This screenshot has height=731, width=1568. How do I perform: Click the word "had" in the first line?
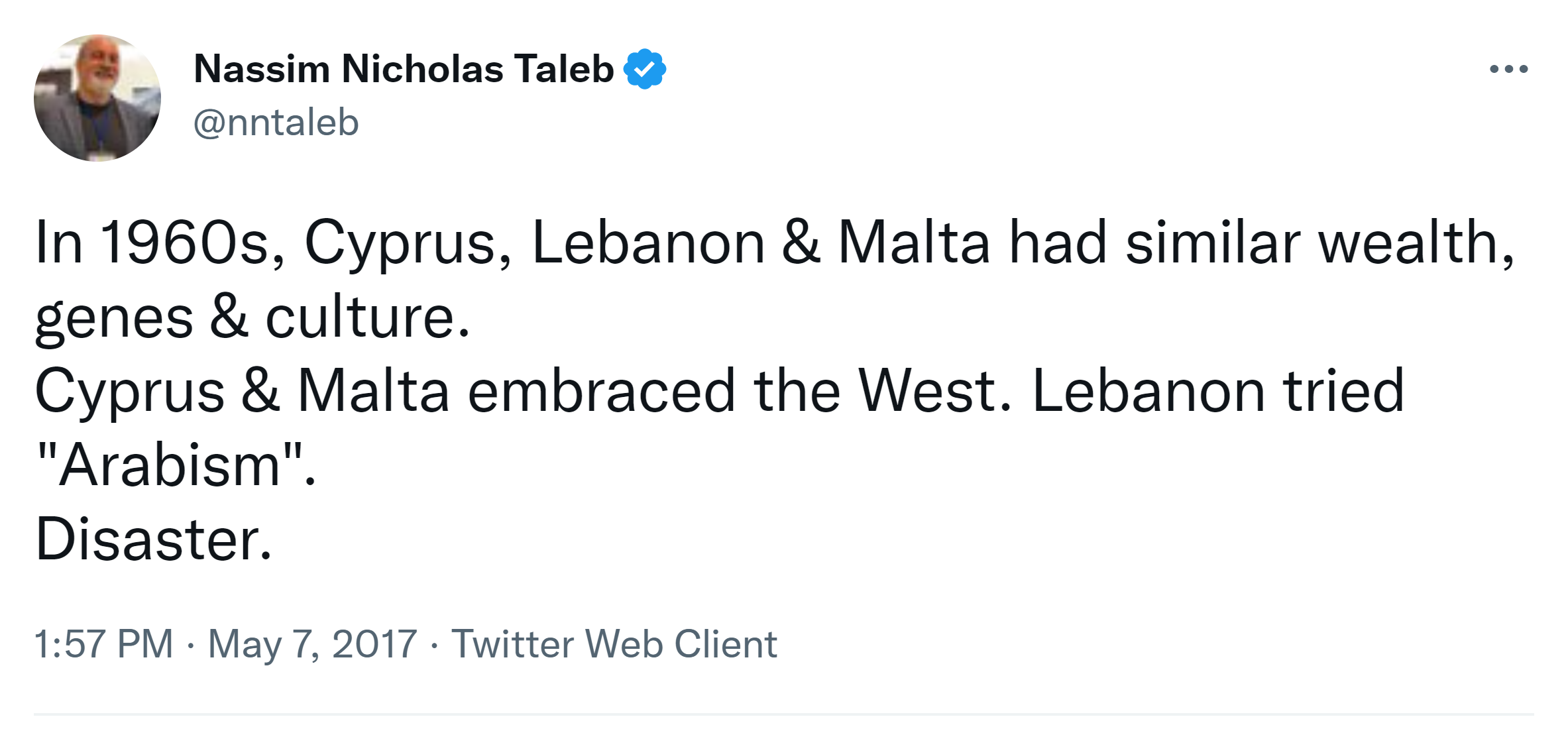[1058, 243]
